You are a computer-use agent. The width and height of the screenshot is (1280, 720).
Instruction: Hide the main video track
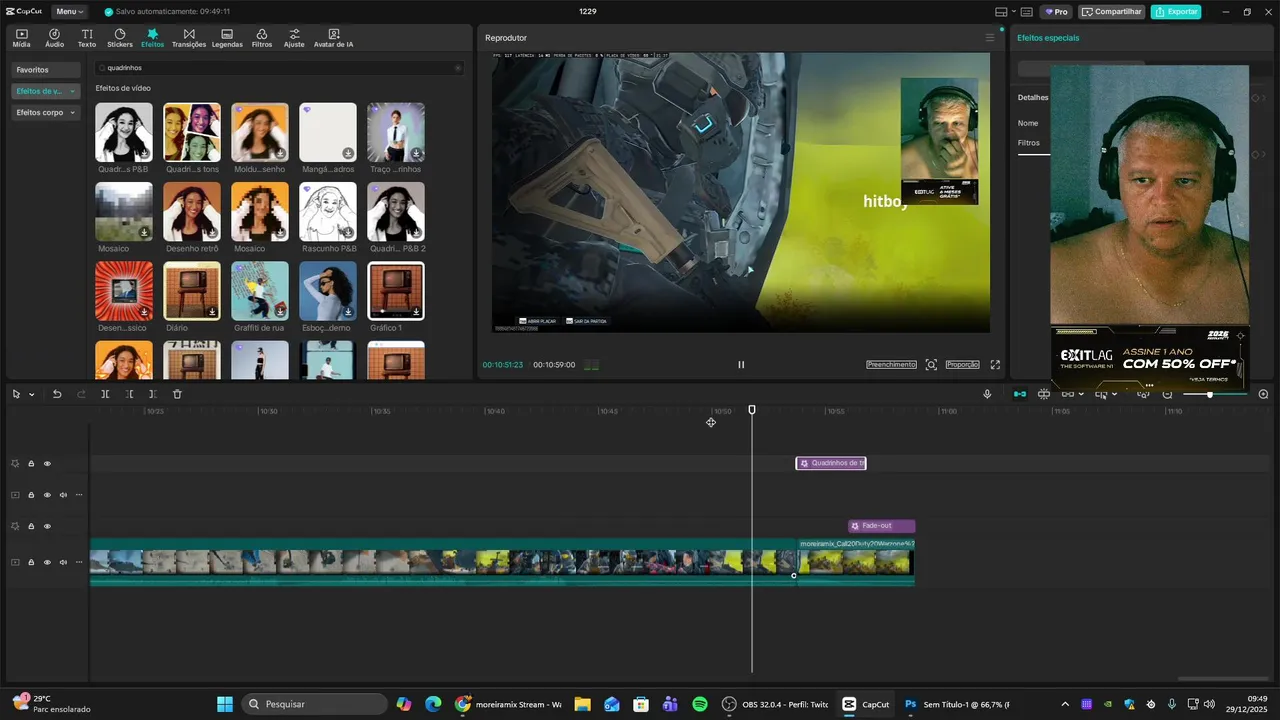click(x=47, y=562)
